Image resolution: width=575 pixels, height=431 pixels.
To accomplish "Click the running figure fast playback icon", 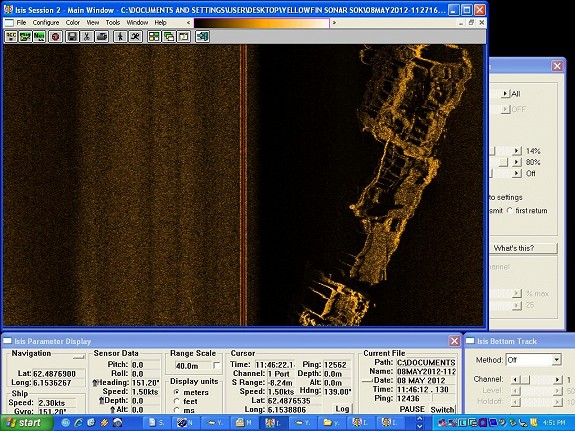I will click(135, 37).
